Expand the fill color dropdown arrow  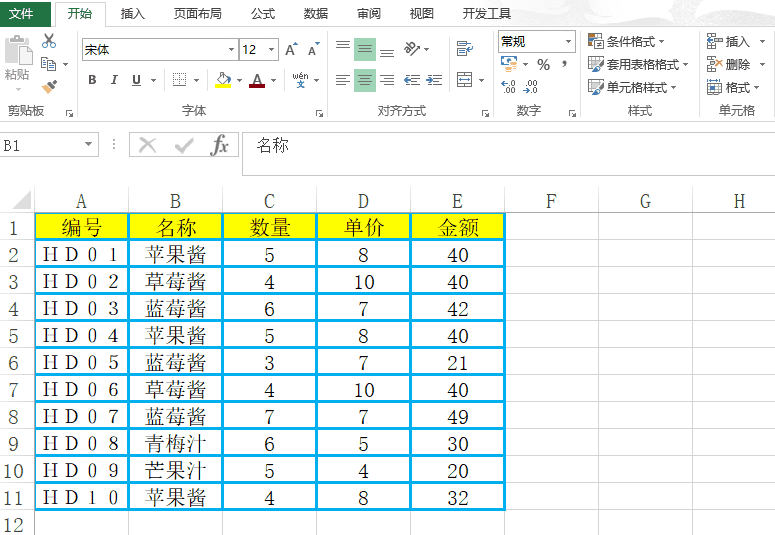click(239, 80)
